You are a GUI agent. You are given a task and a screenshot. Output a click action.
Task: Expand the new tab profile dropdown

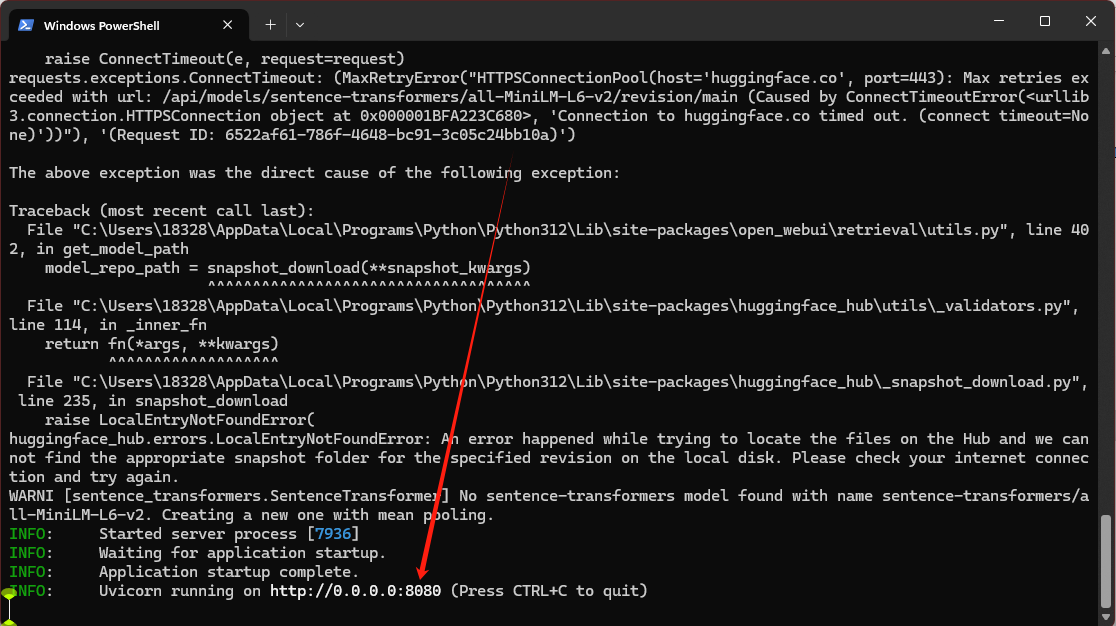pyautogui.click(x=299, y=24)
